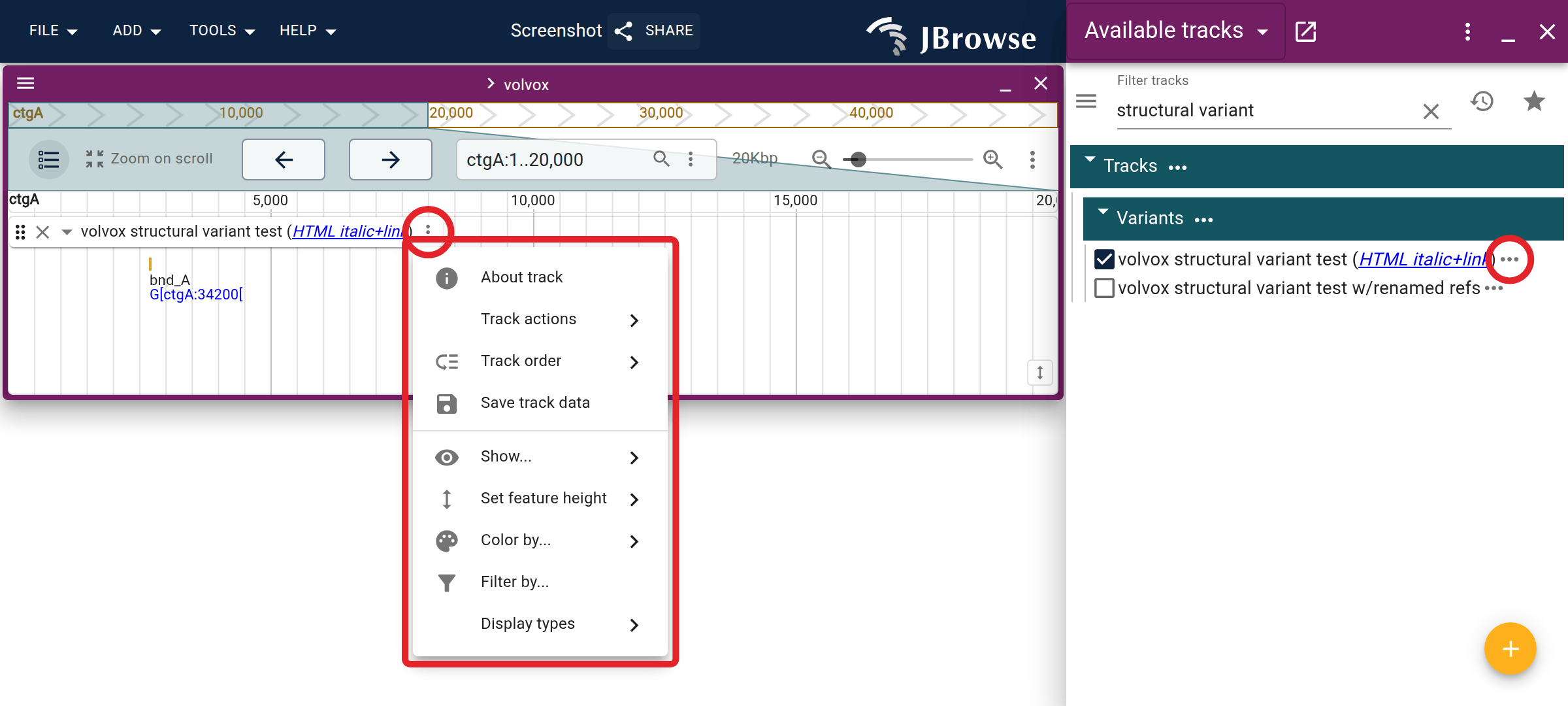Close the Available tracks drawer

(1547, 31)
